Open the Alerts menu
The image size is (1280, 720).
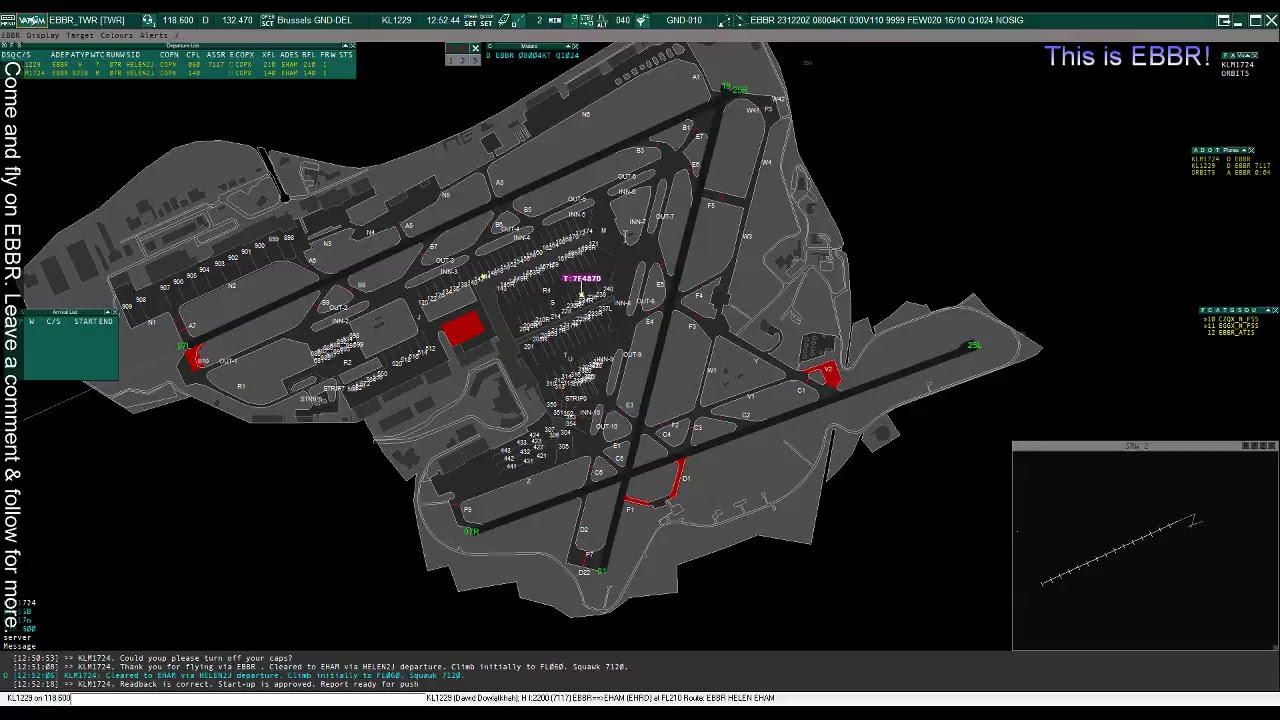click(x=154, y=35)
